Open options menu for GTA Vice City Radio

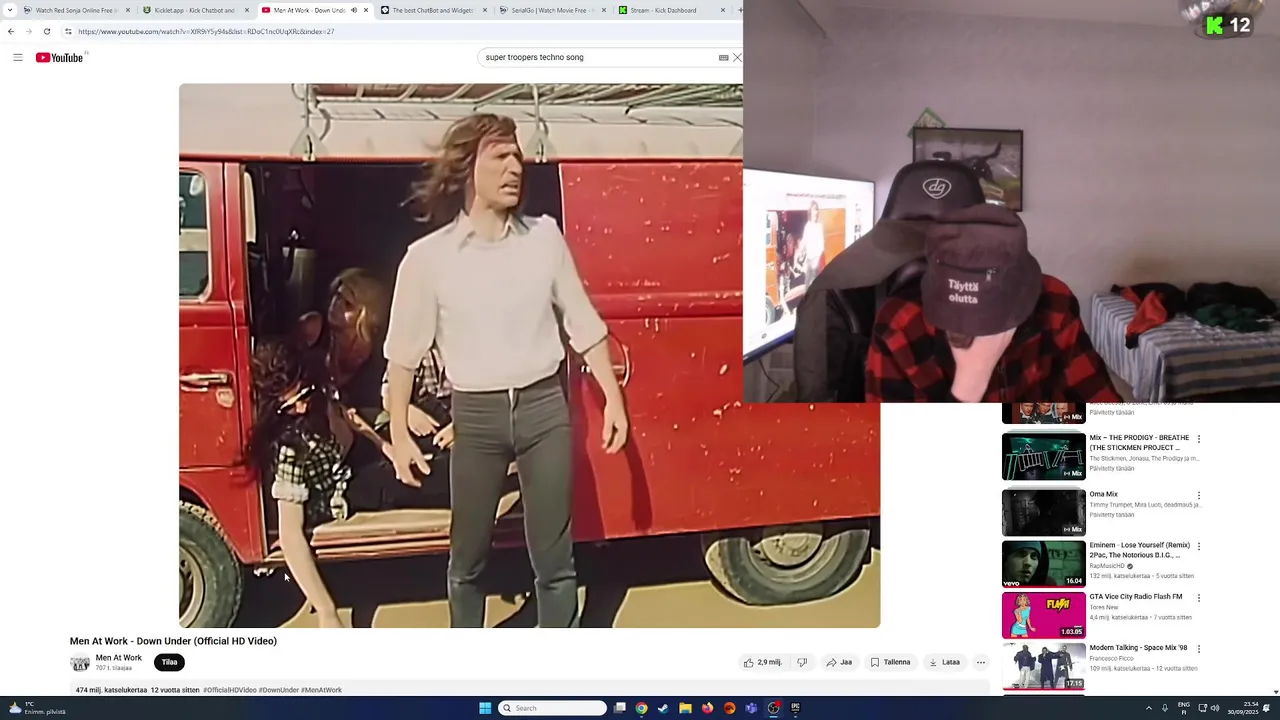tap(1199, 598)
